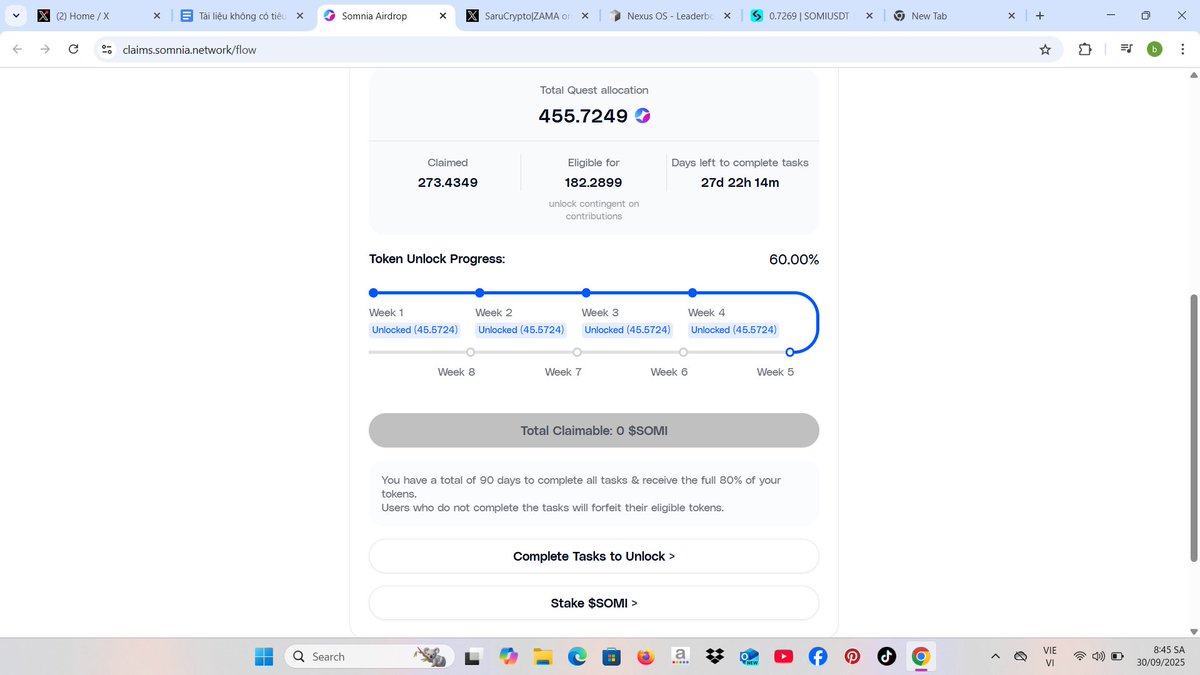Open Task View from the taskbar
Image resolution: width=1200 pixels, height=675 pixels.
click(473, 656)
